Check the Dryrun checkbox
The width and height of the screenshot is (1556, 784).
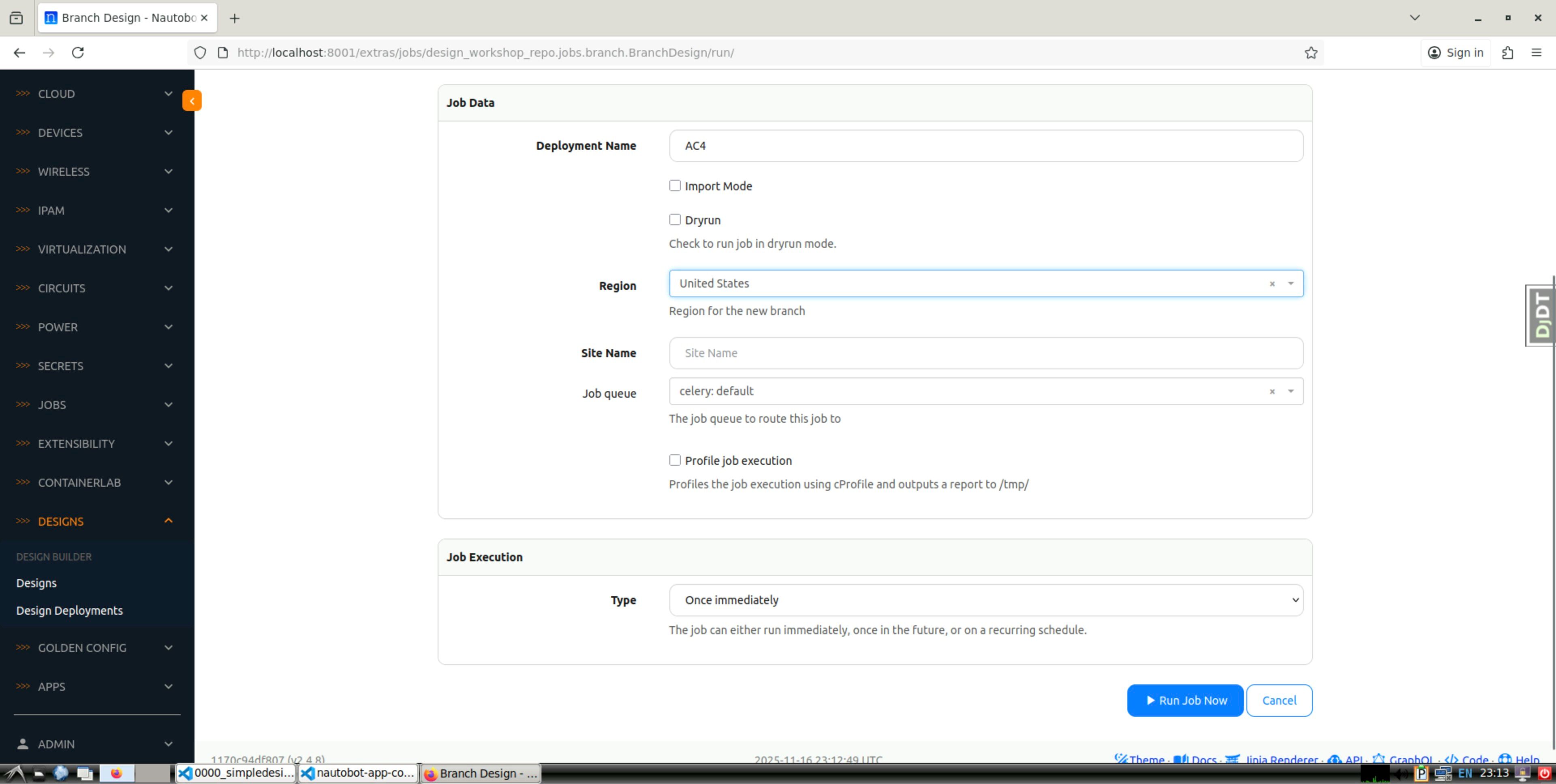click(675, 219)
